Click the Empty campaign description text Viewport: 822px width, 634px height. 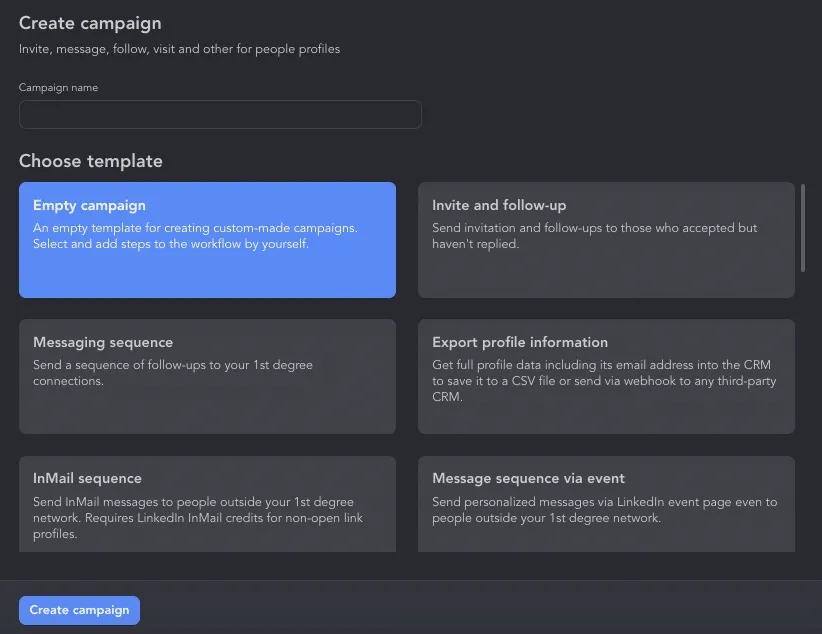tap(195, 236)
